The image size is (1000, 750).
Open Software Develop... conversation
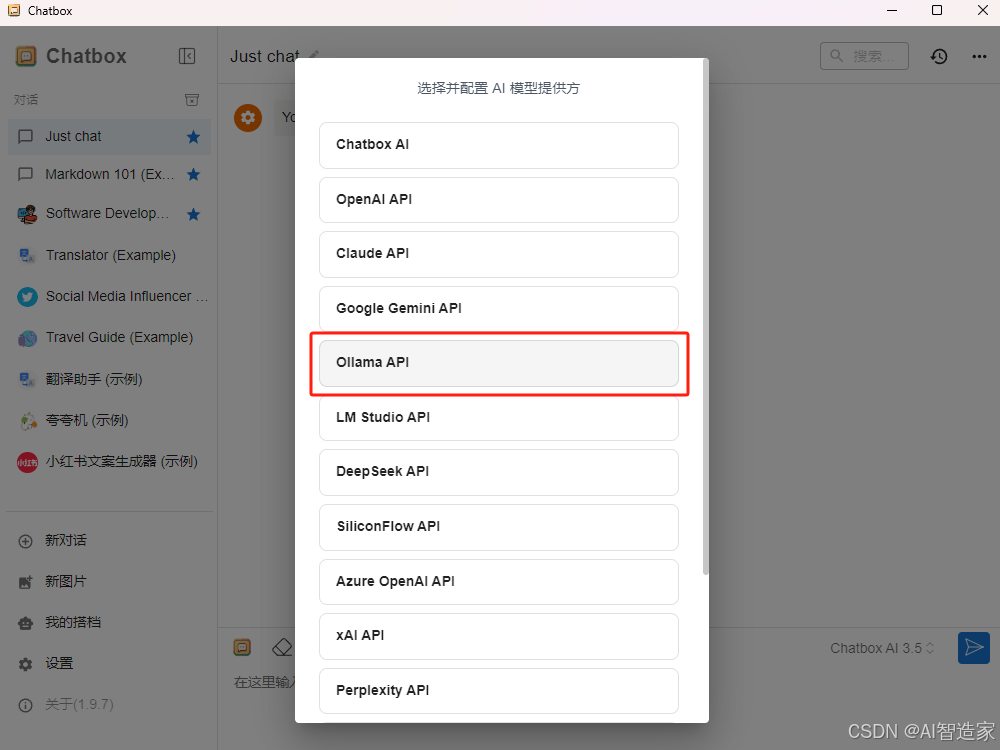[109, 214]
